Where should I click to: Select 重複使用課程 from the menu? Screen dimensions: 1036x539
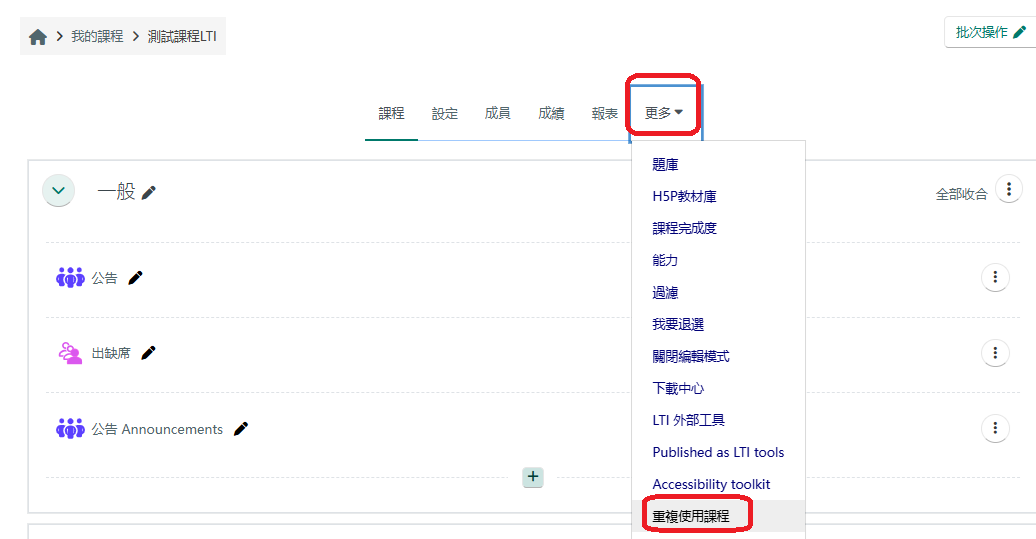tap(691, 517)
